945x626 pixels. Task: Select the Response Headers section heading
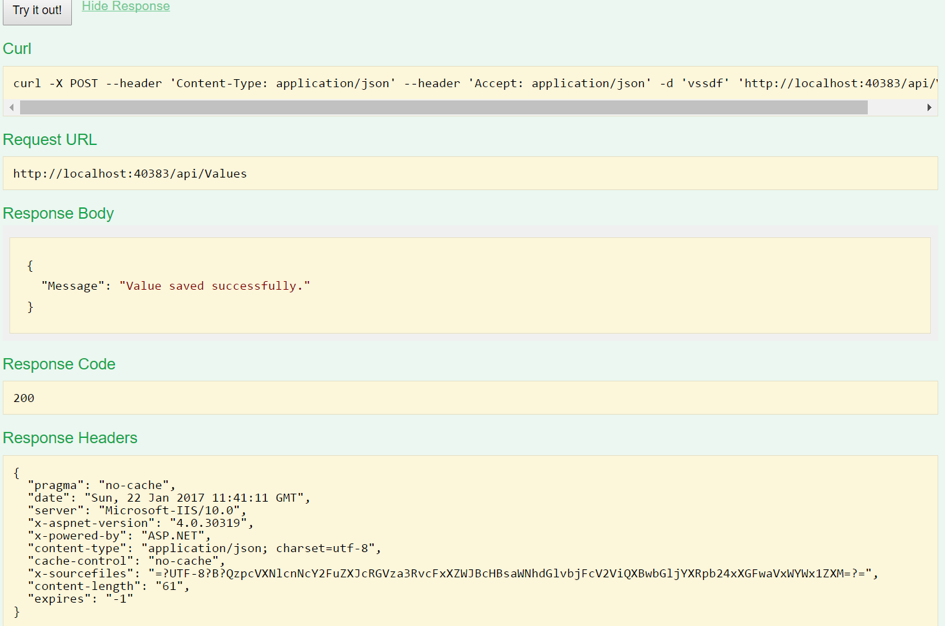[70, 438]
